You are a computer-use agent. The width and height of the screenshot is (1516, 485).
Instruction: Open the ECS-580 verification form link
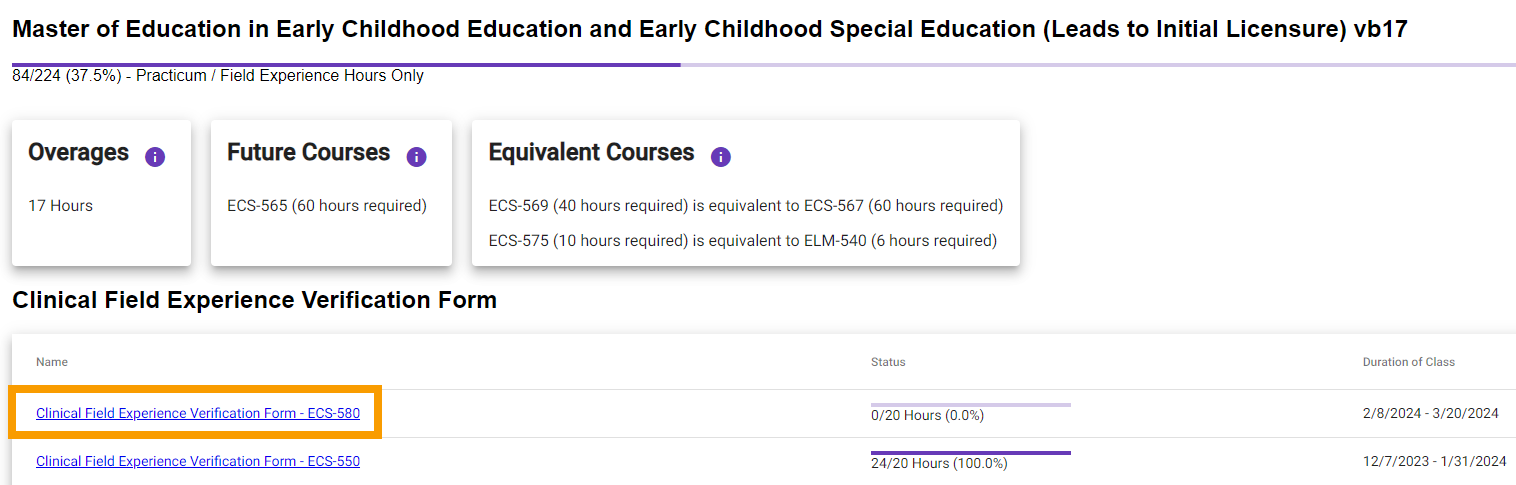point(198,413)
